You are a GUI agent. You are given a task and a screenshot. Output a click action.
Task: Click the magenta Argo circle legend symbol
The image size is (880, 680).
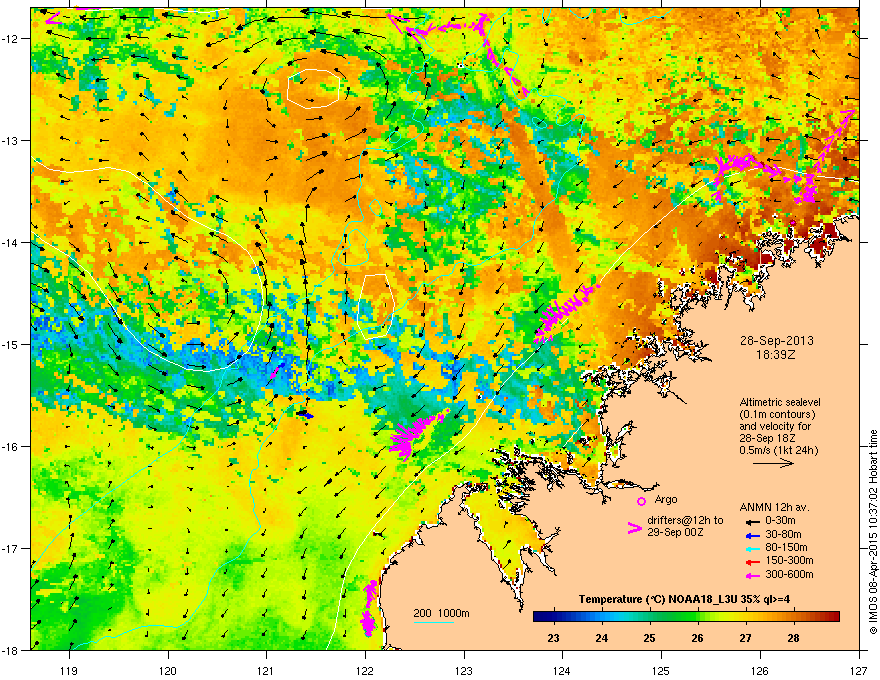coord(641,501)
